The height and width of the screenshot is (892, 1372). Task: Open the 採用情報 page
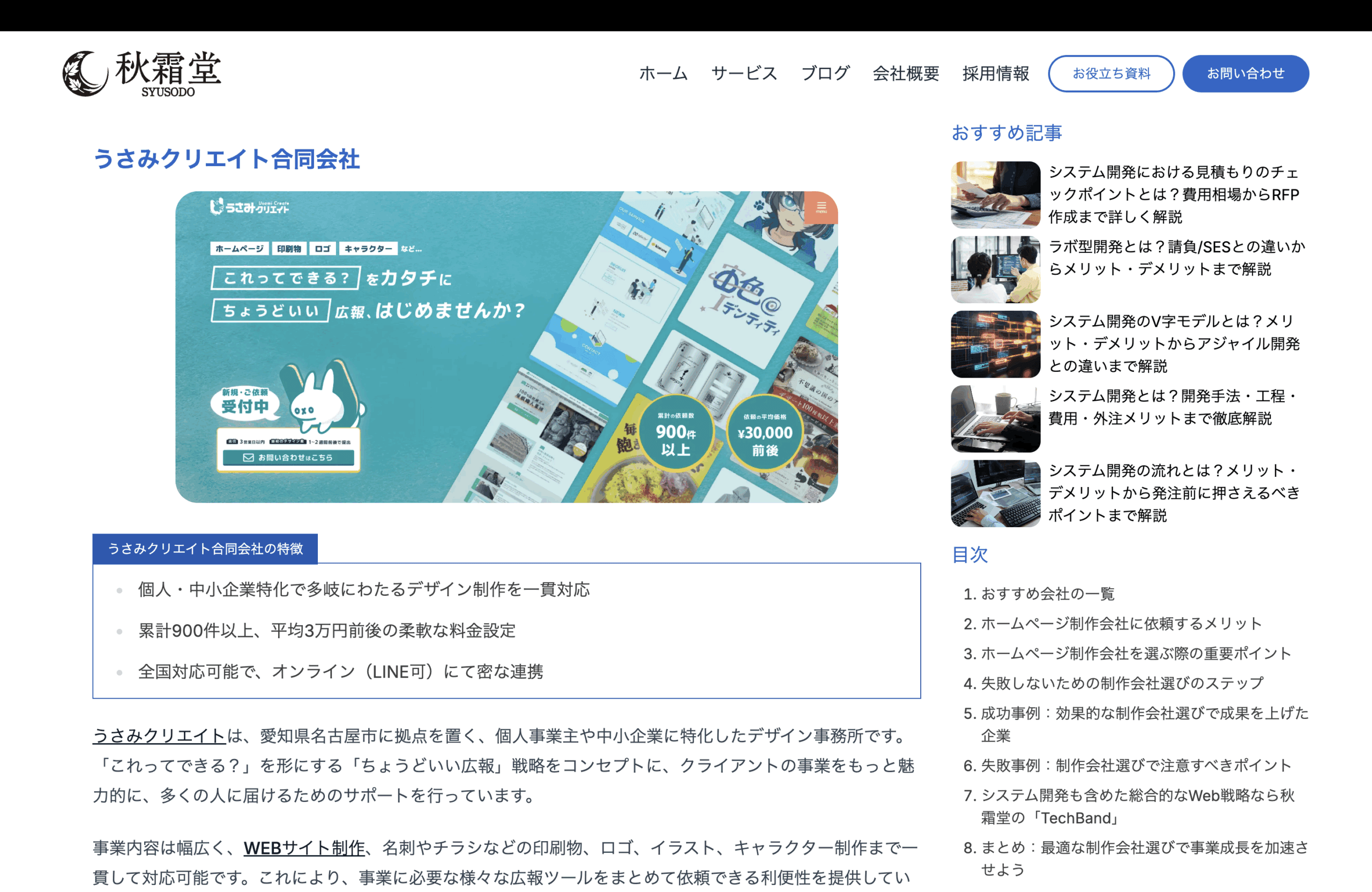[x=996, y=73]
